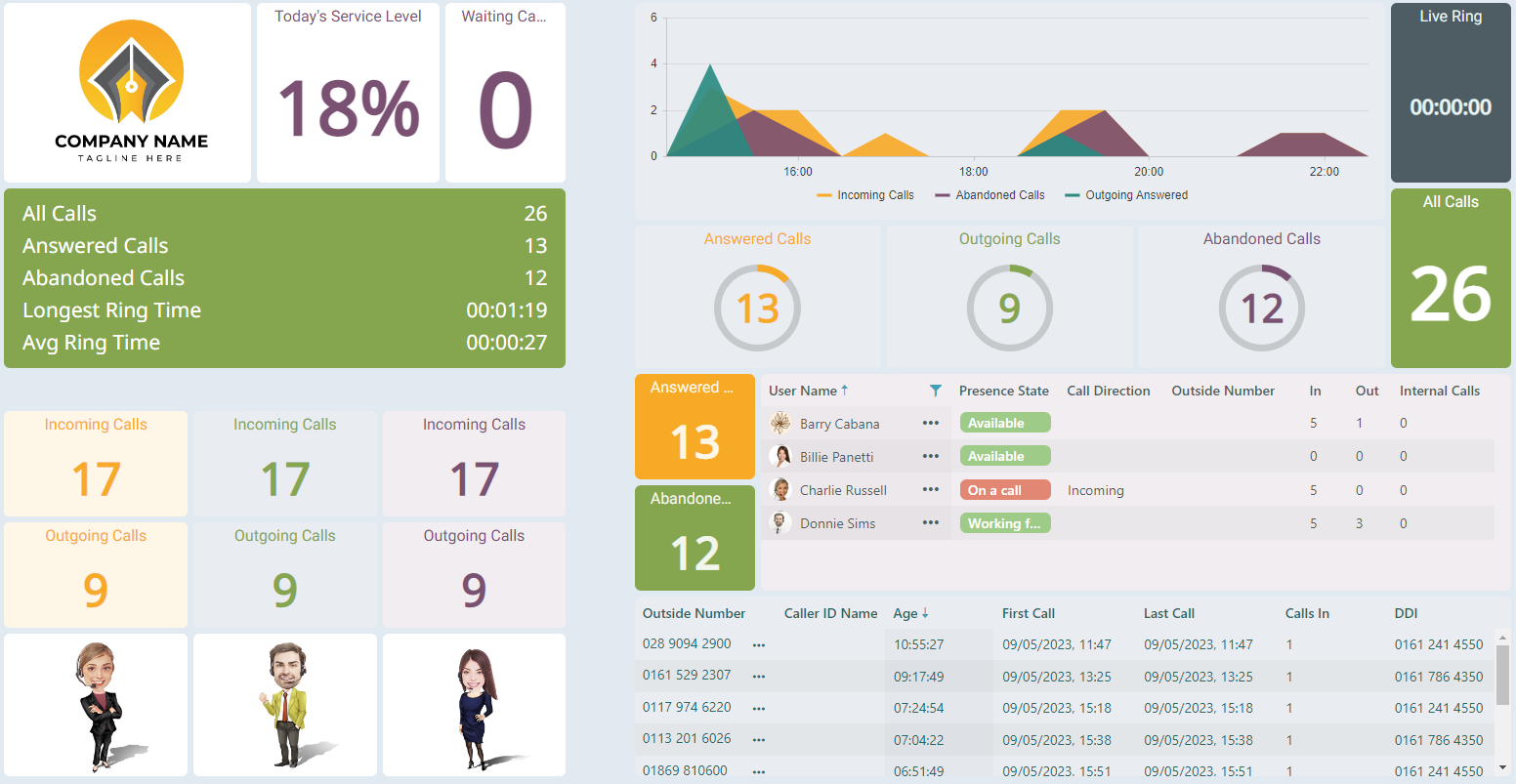1516x784 pixels.
Task: Sort by the Age column header
Action: click(x=905, y=613)
